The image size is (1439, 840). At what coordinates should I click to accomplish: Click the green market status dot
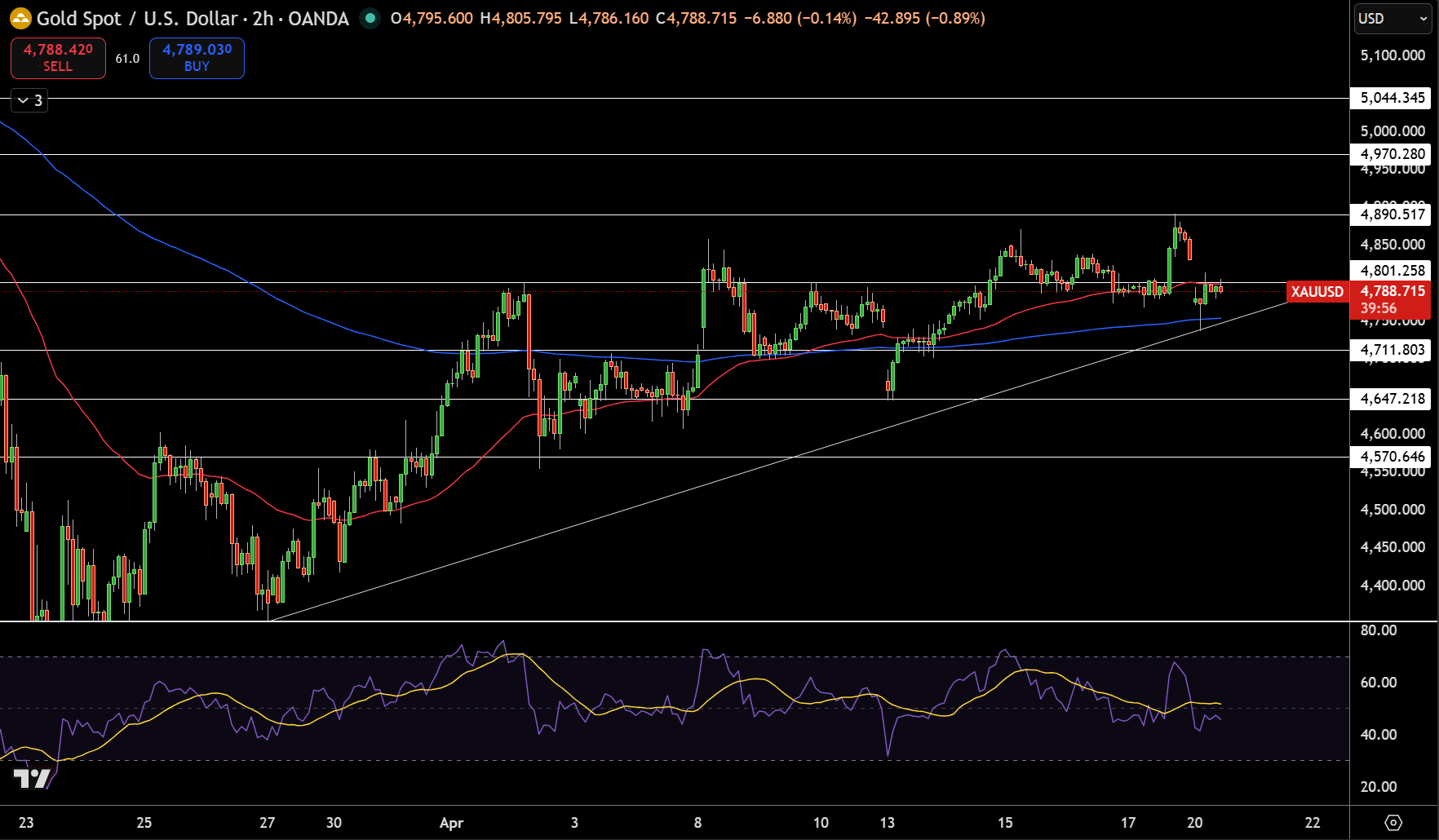point(370,18)
